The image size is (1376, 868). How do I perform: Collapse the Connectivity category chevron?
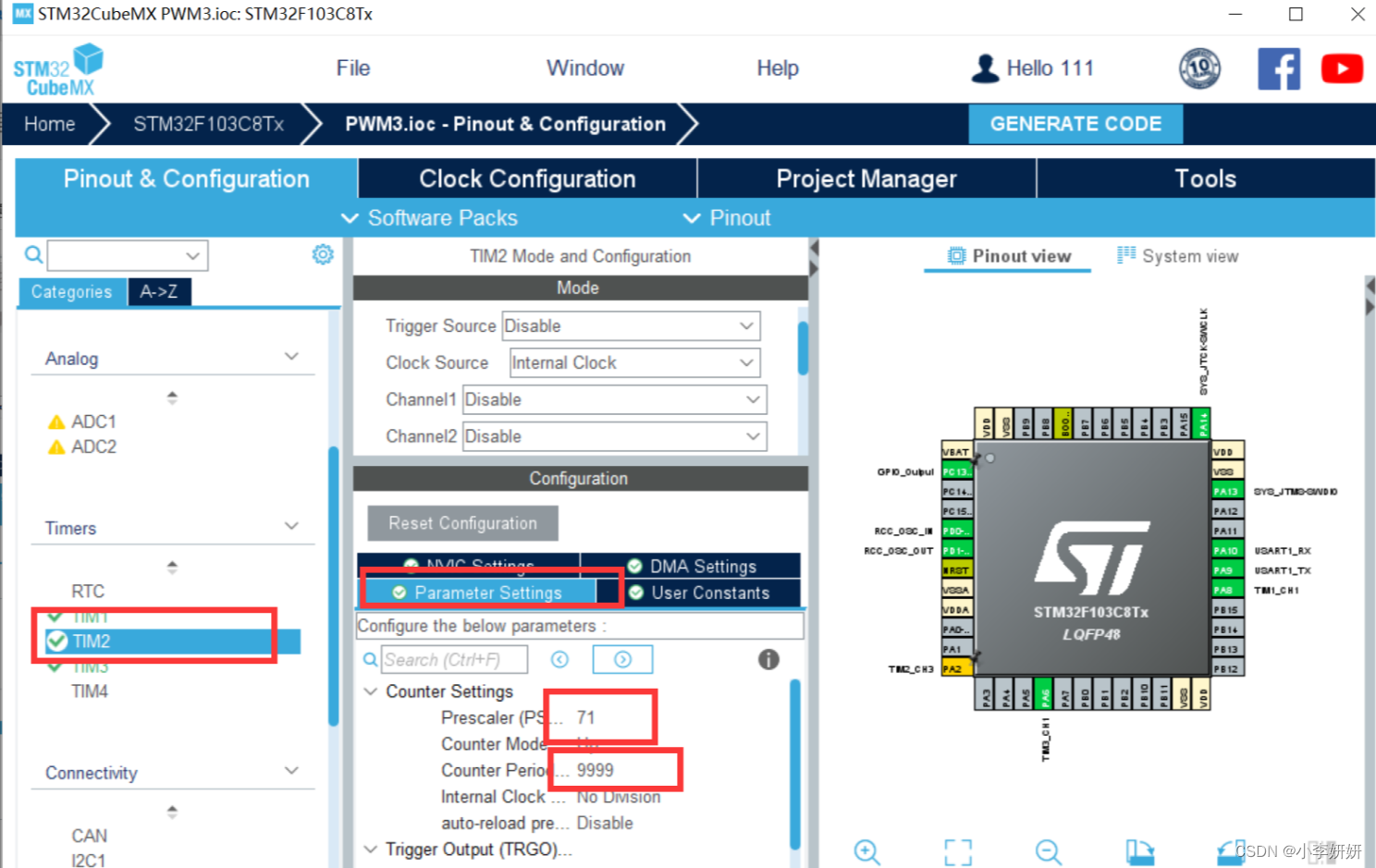point(292,770)
